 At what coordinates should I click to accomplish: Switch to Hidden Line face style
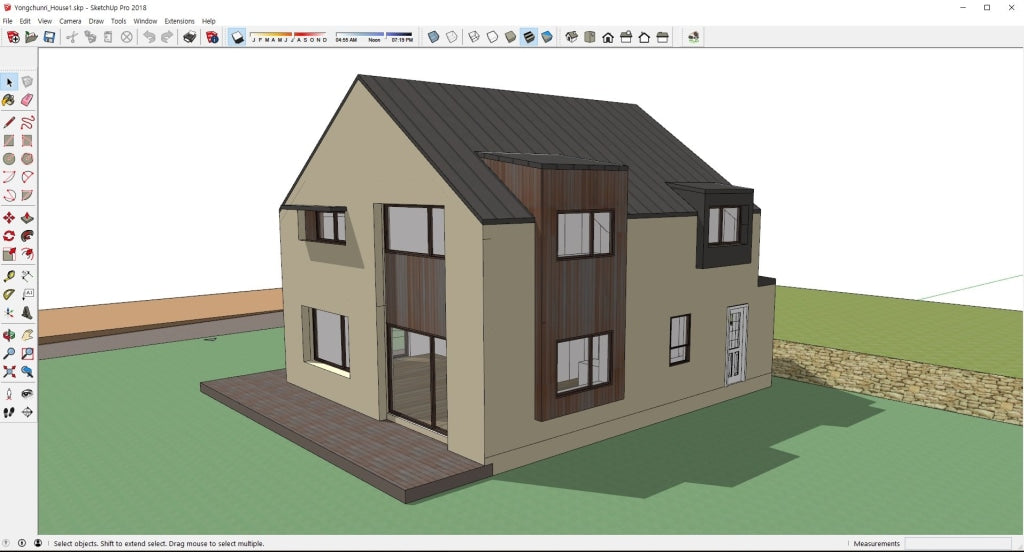click(492, 37)
